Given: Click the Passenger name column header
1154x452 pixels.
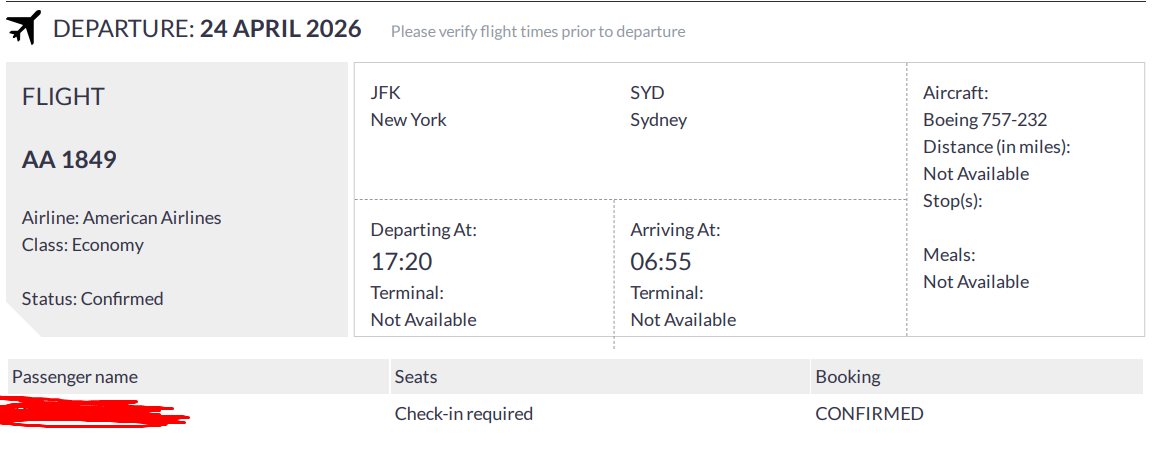Looking at the screenshot, I should point(75,377).
